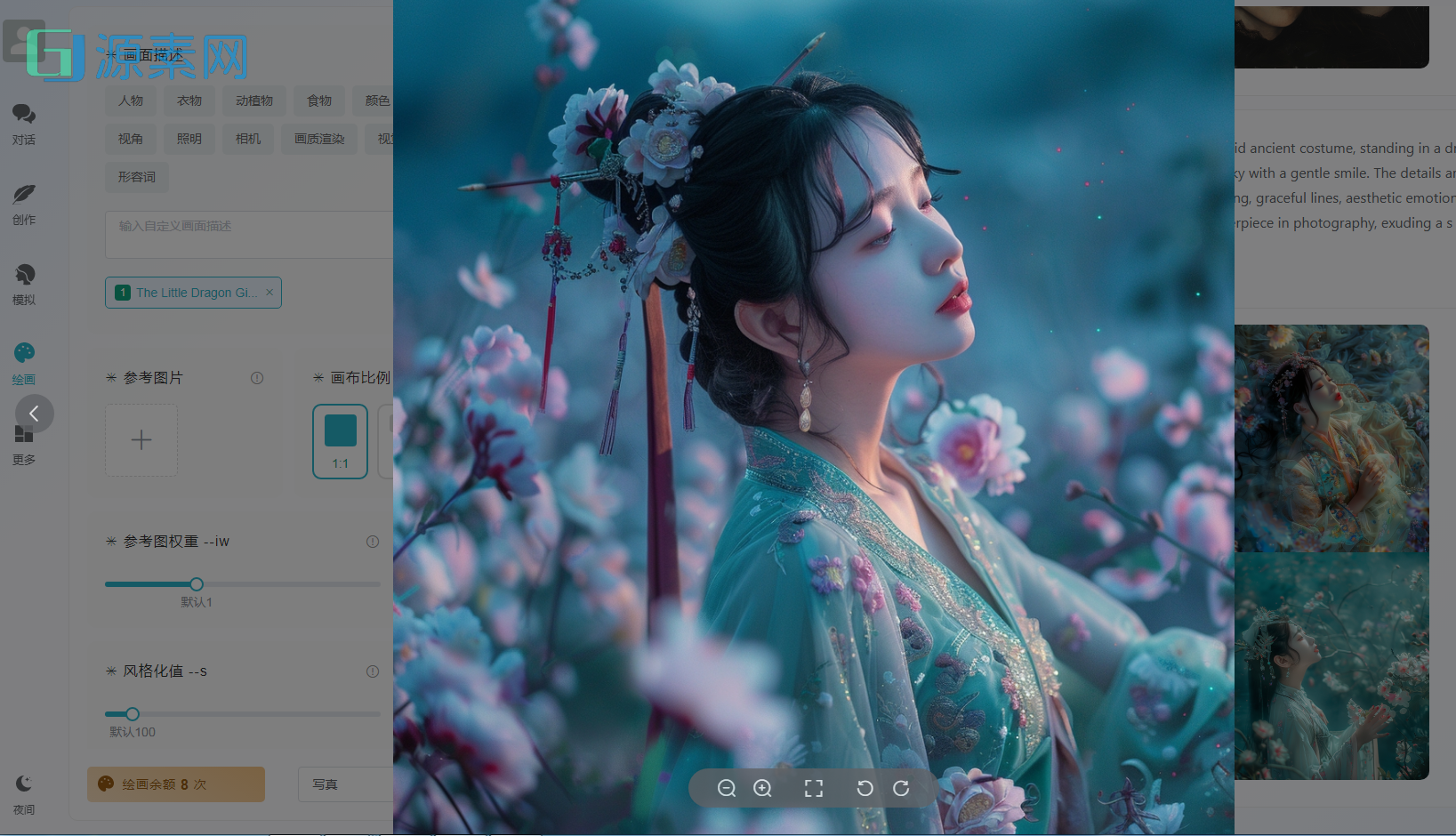Open the 模拟 simulation panel
The width and height of the screenshot is (1456, 836).
23,283
